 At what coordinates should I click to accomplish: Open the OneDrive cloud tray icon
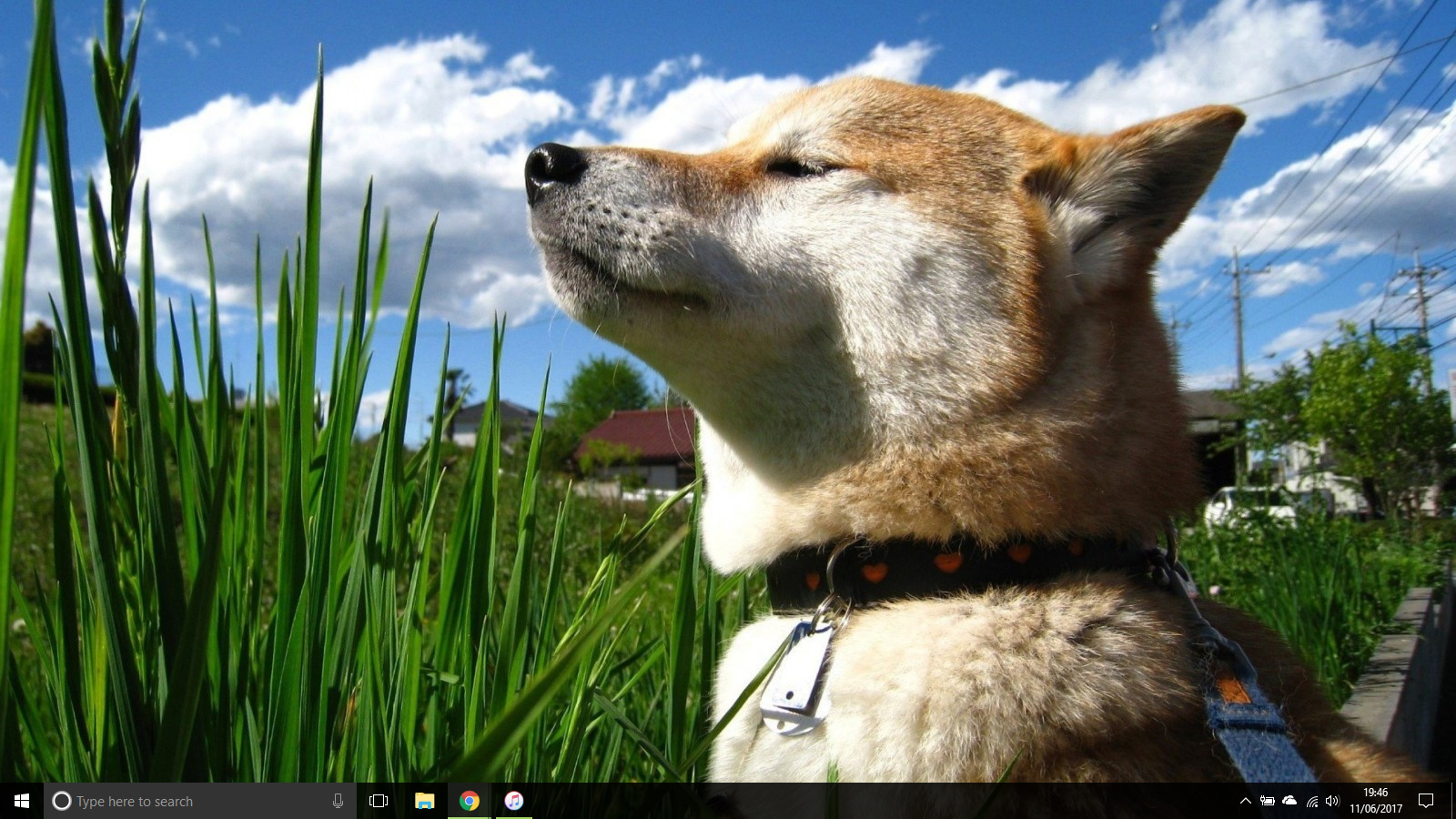[1289, 801]
